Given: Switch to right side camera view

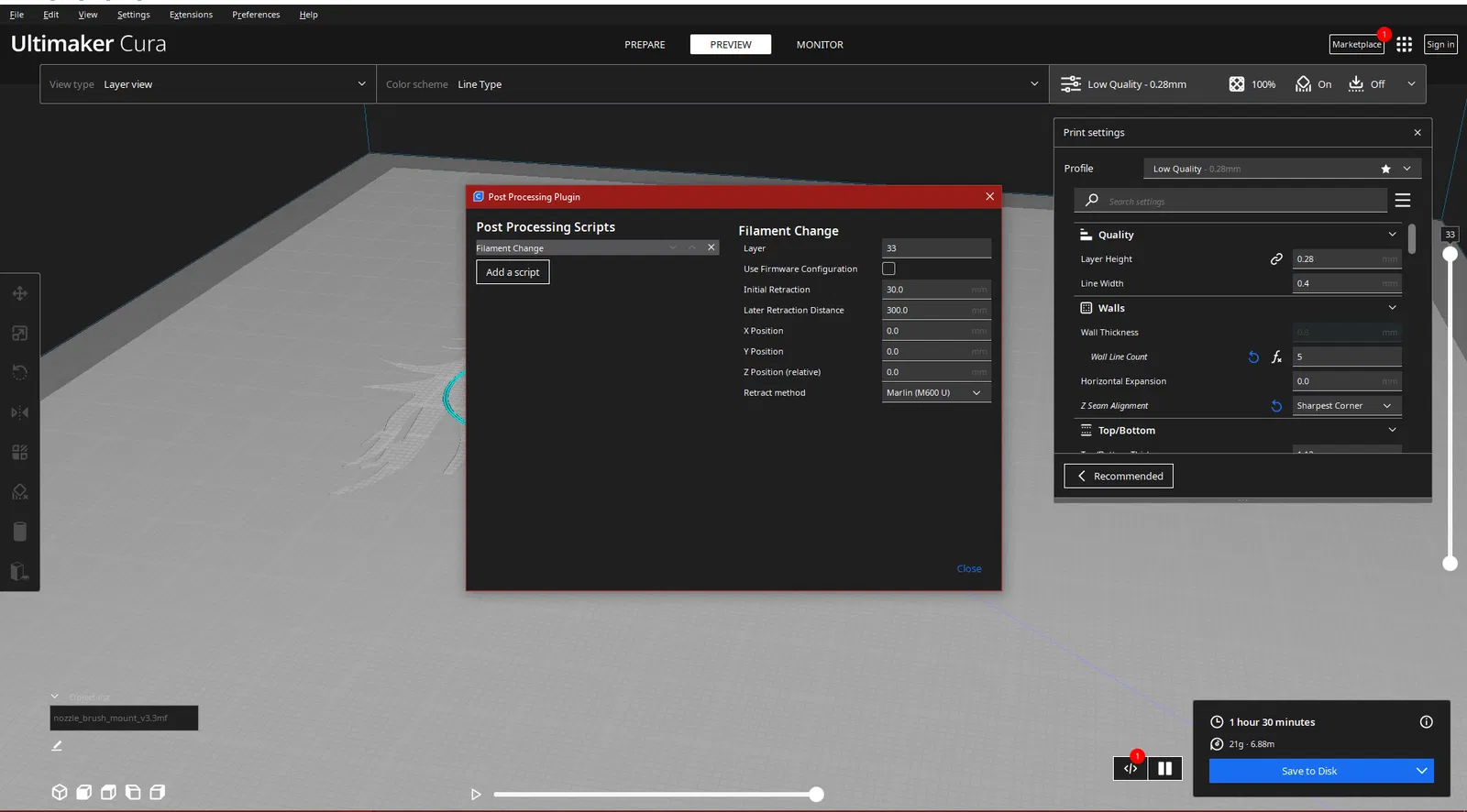Looking at the screenshot, I should (x=158, y=792).
